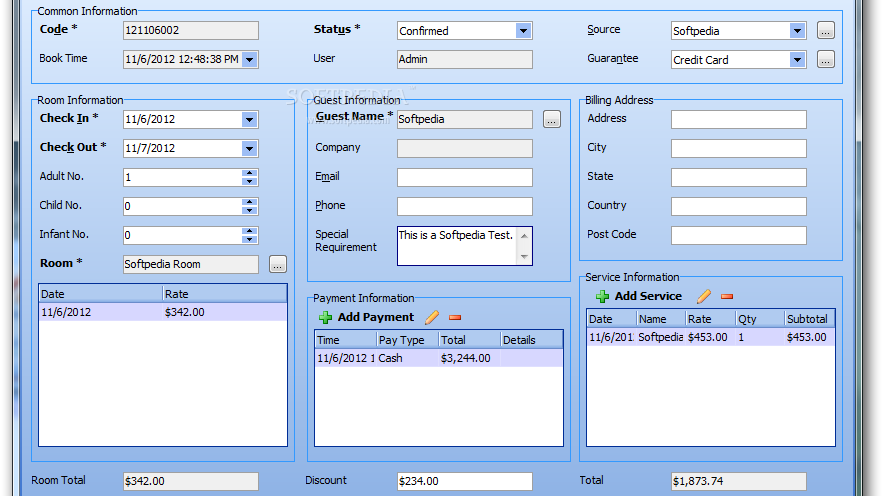Select the Softpedia service name cell
This screenshot has height=496, width=883.
(x=661, y=337)
